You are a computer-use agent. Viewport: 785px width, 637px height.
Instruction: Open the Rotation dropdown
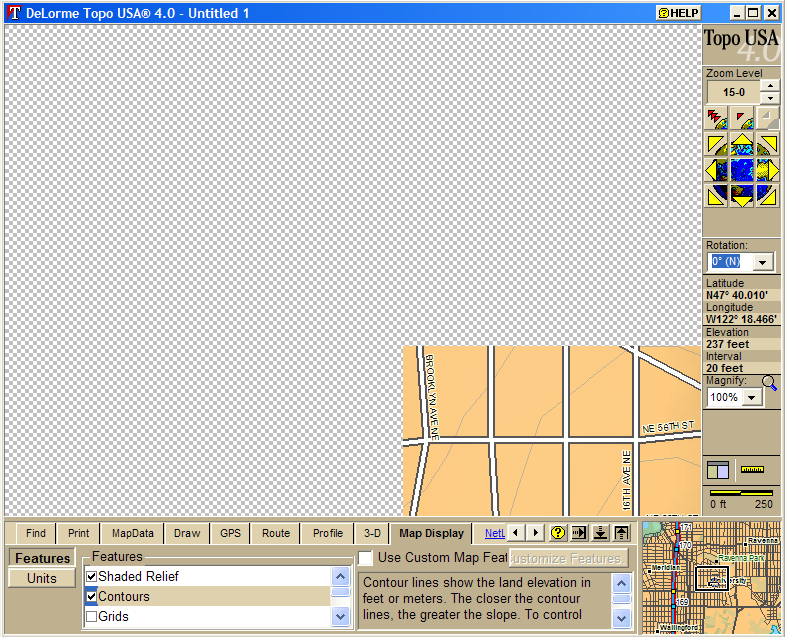point(762,262)
